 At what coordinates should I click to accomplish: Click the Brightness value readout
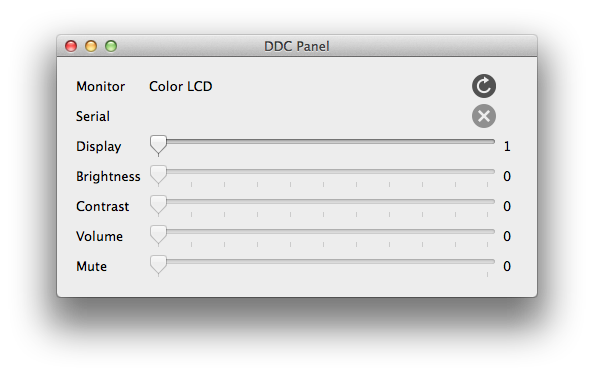pyautogui.click(x=507, y=176)
